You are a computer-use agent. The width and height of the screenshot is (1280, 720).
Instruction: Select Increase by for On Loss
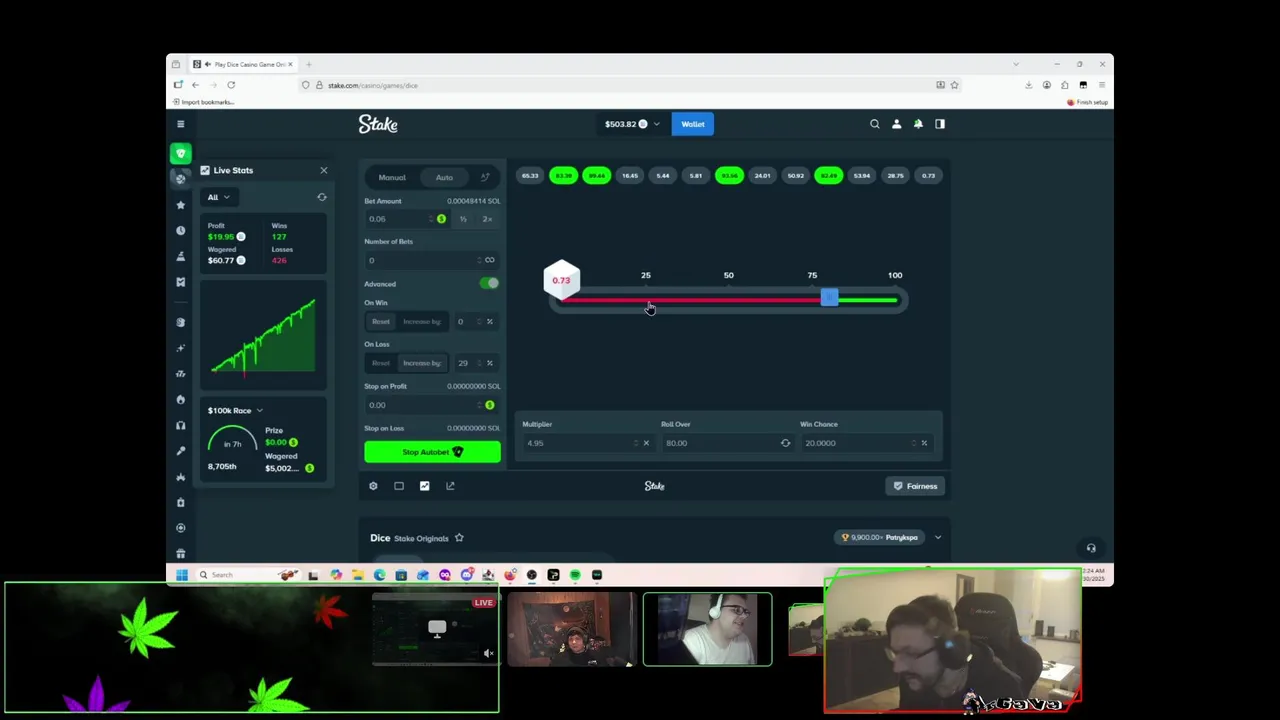coord(421,363)
